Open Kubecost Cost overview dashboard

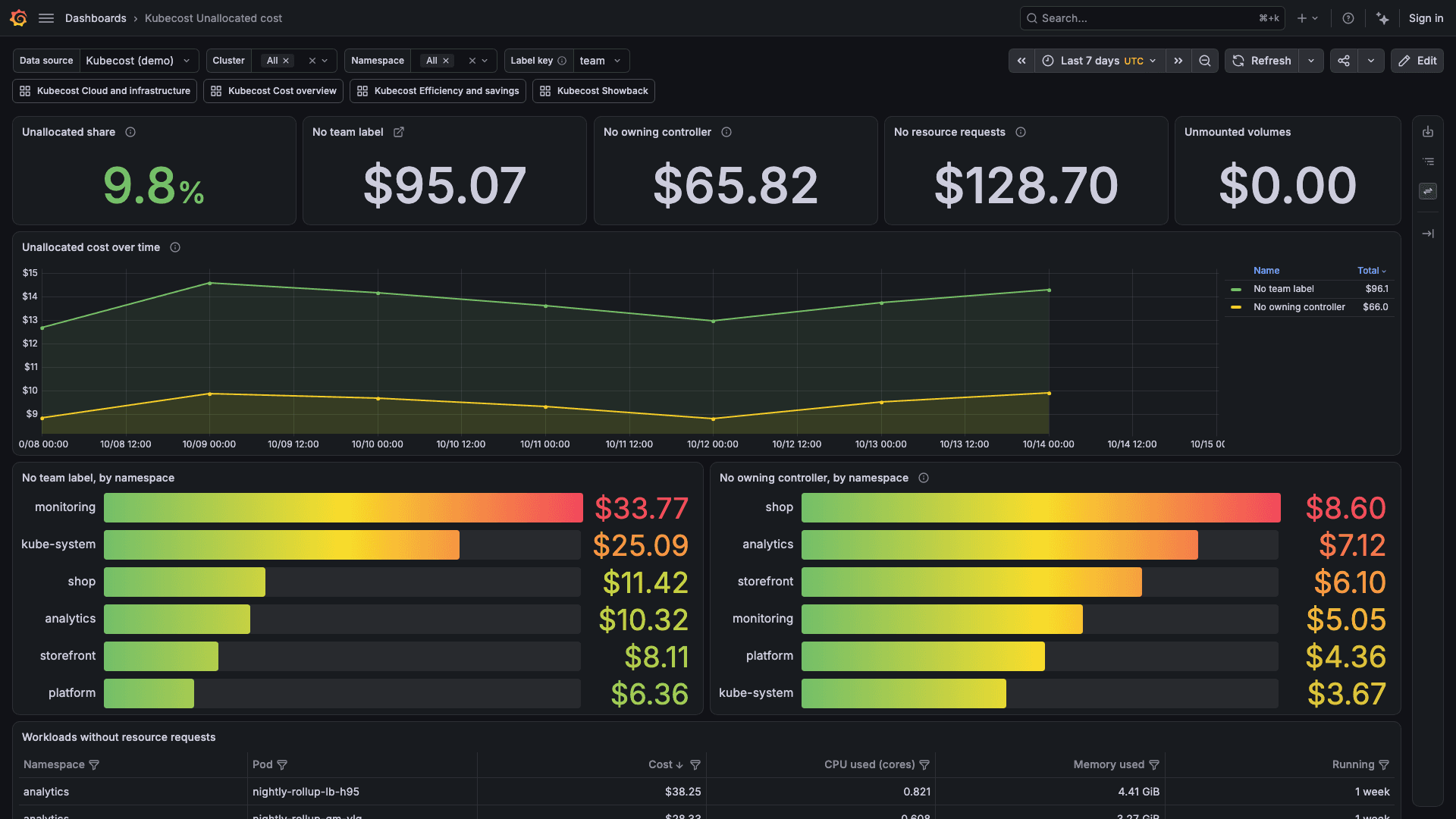coord(274,91)
